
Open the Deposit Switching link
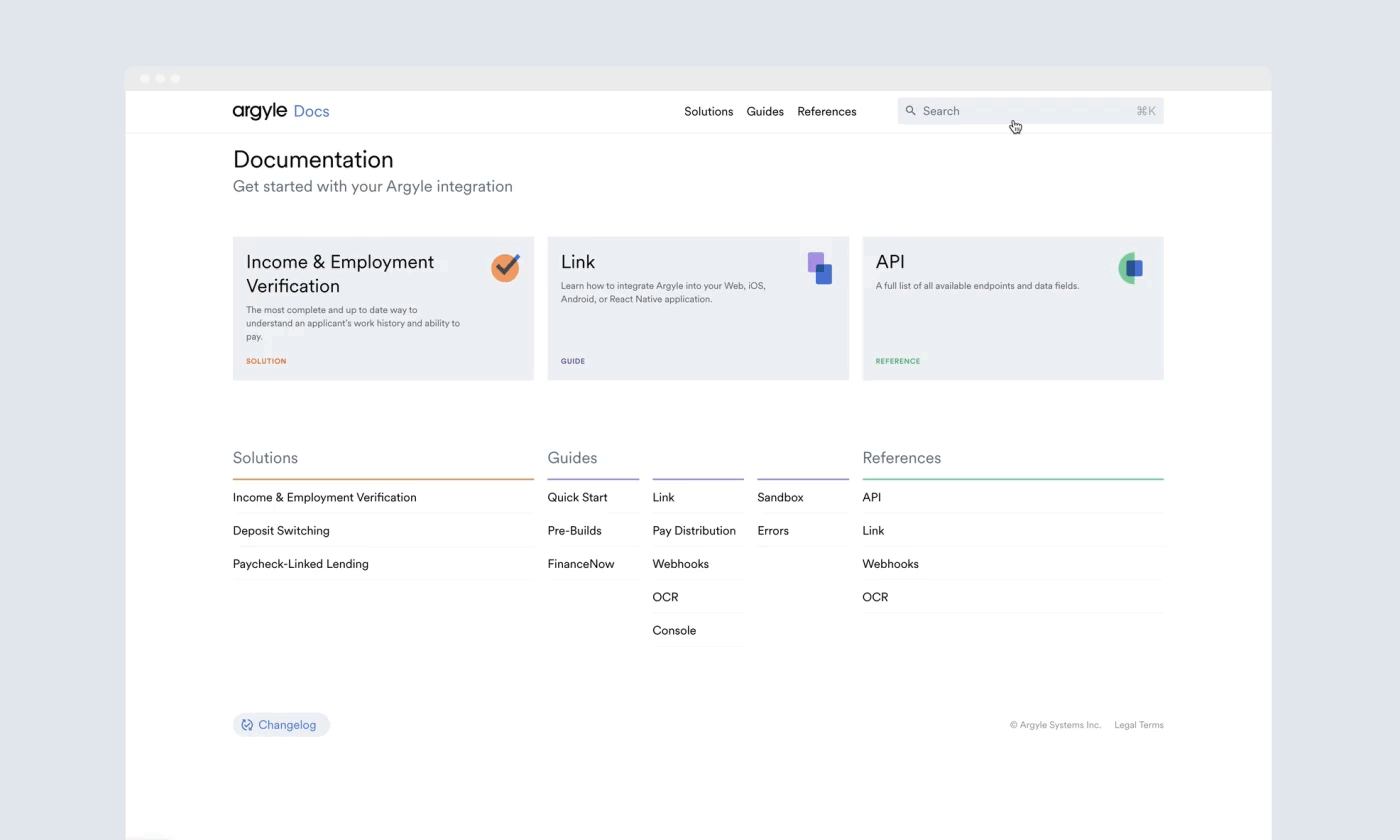[281, 531]
